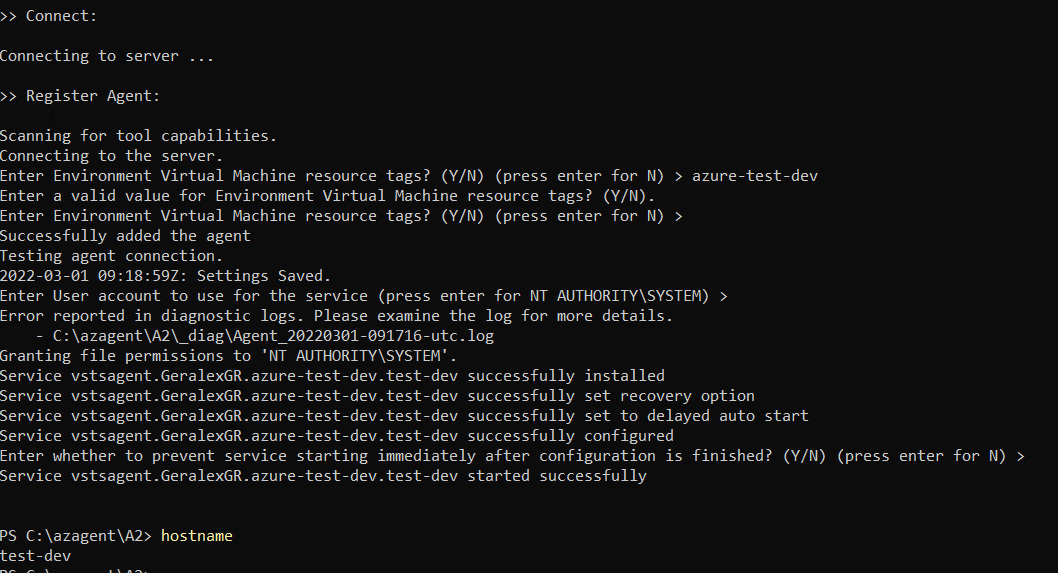This screenshot has width=1058, height=573.
Task: Click the service 'successfully installed' line
Action: 332,376
